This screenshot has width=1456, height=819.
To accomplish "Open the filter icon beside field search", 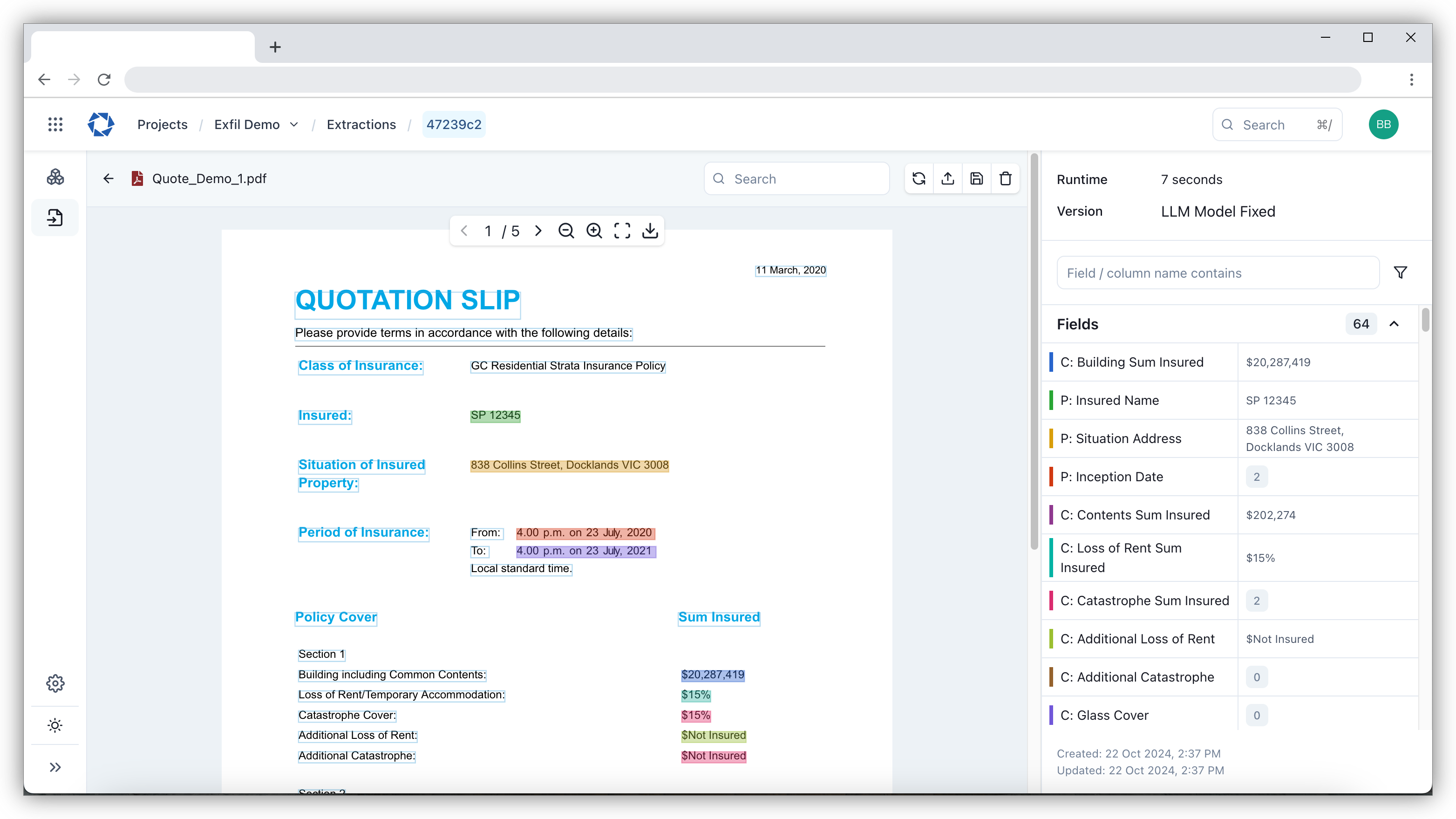I will (1400, 273).
